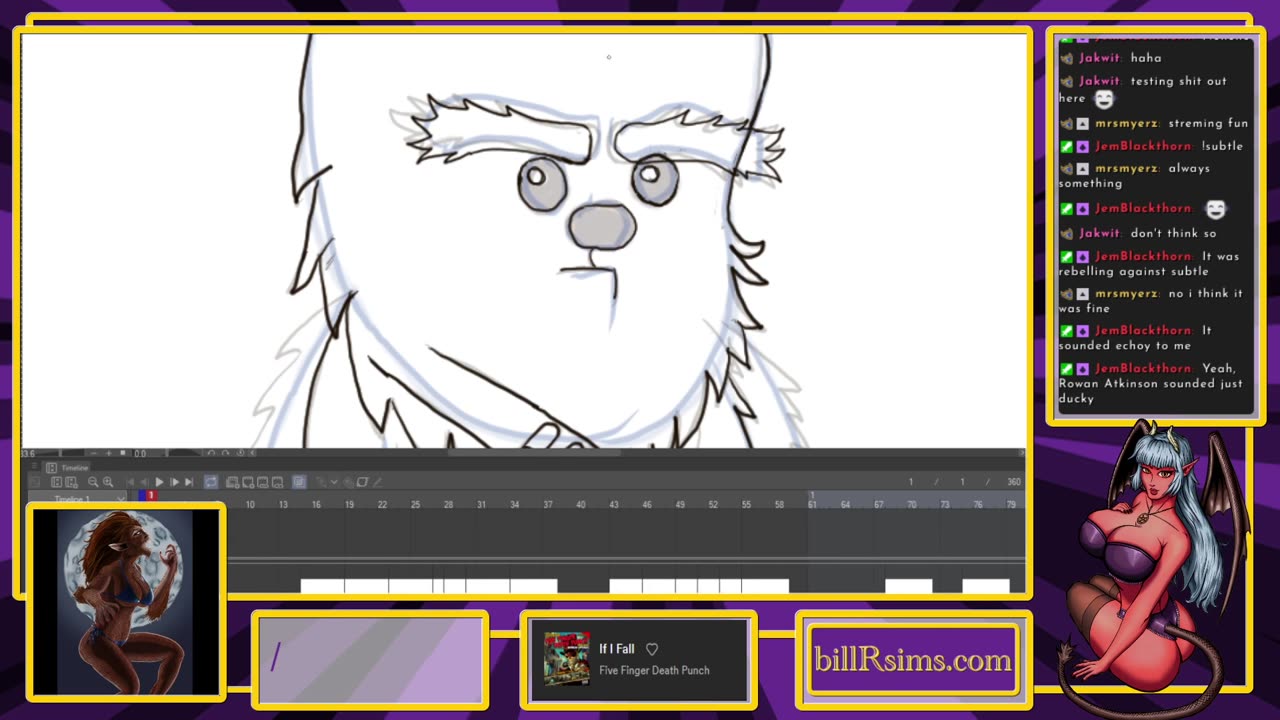Click the Five Finger Death Punch artist name
Viewport: 1280px width, 720px height.
[654, 670]
